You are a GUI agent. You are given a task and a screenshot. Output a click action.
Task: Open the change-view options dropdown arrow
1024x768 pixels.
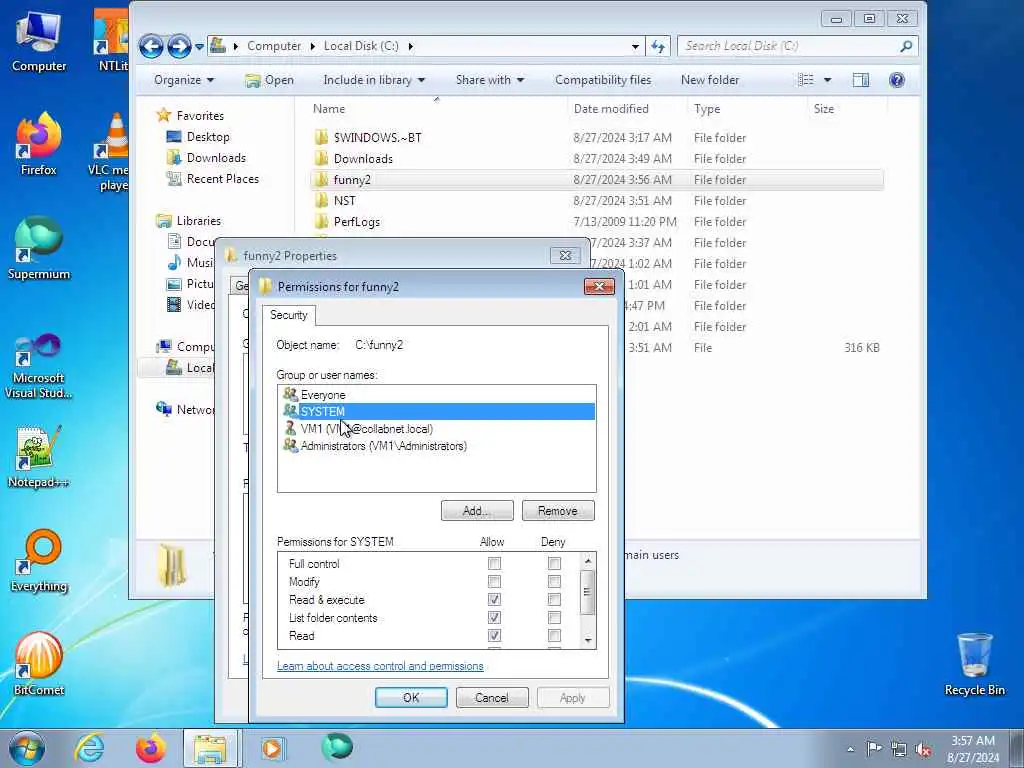click(x=827, y=80)
